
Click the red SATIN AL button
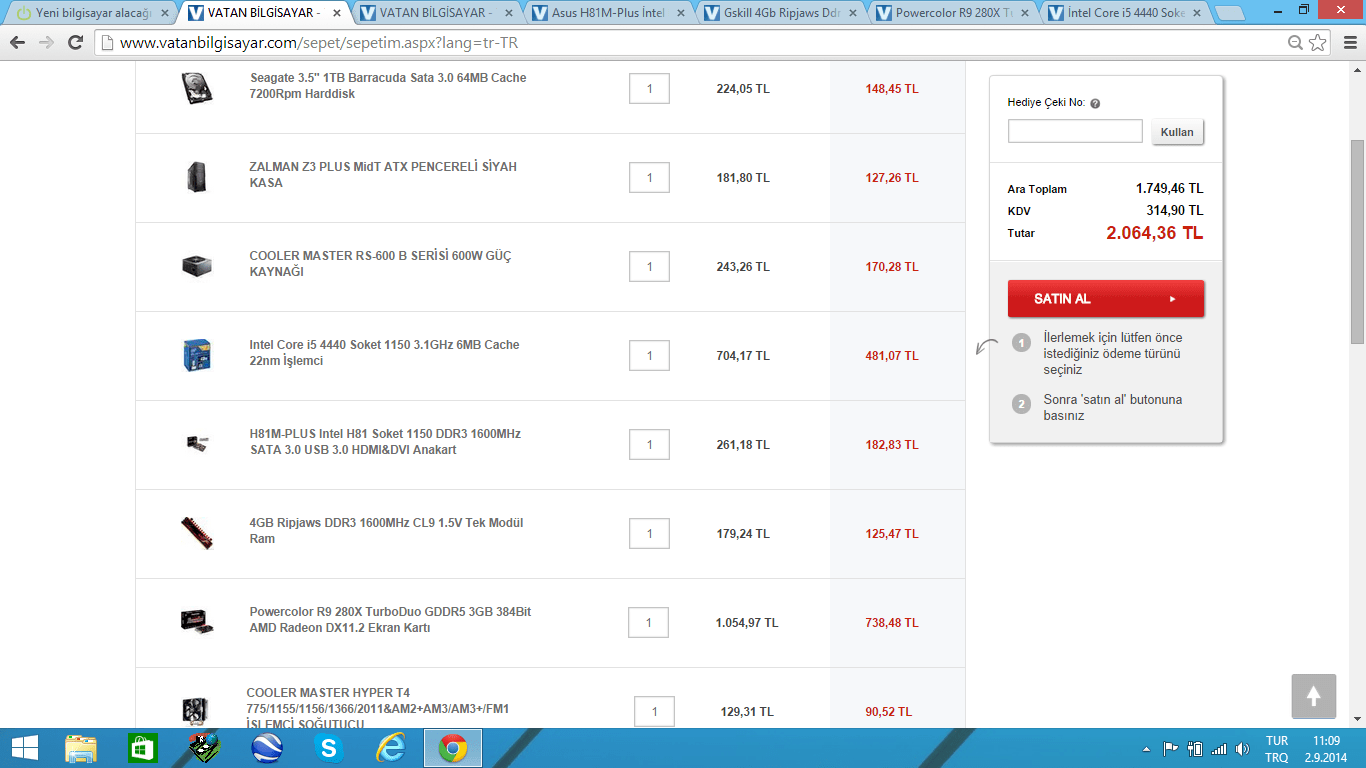tap(1106, 299)
